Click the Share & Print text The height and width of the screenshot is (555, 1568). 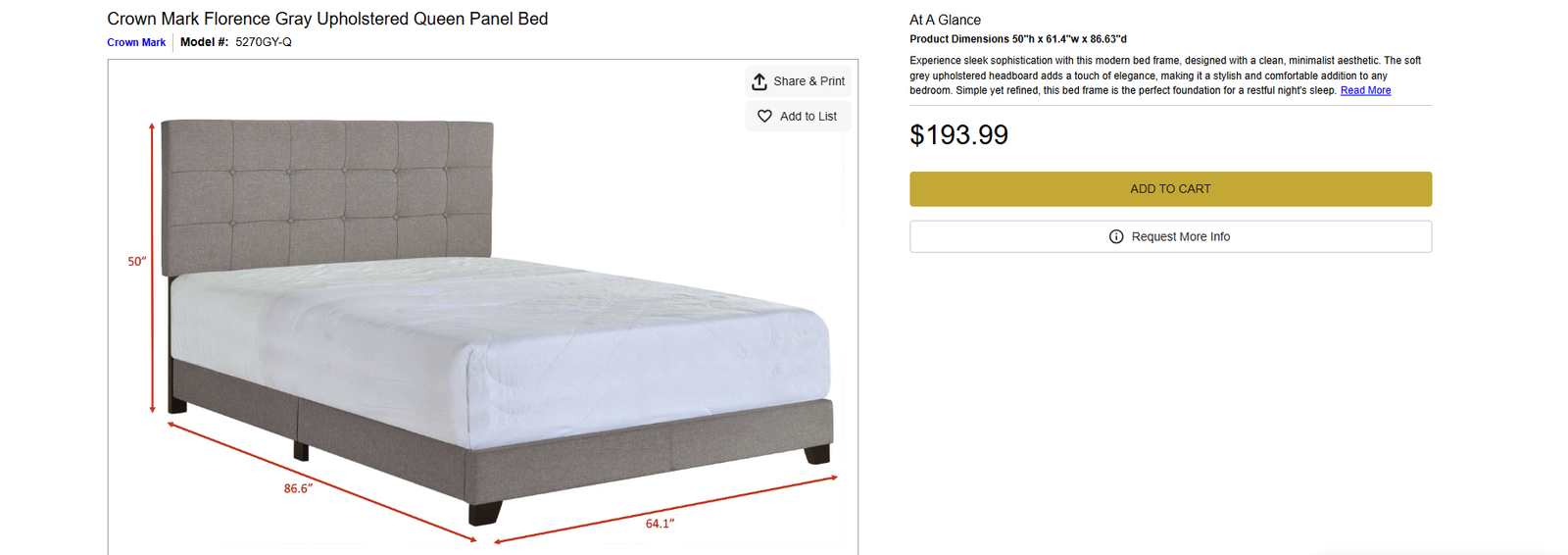pyautogui.click(x=808, y=81)
